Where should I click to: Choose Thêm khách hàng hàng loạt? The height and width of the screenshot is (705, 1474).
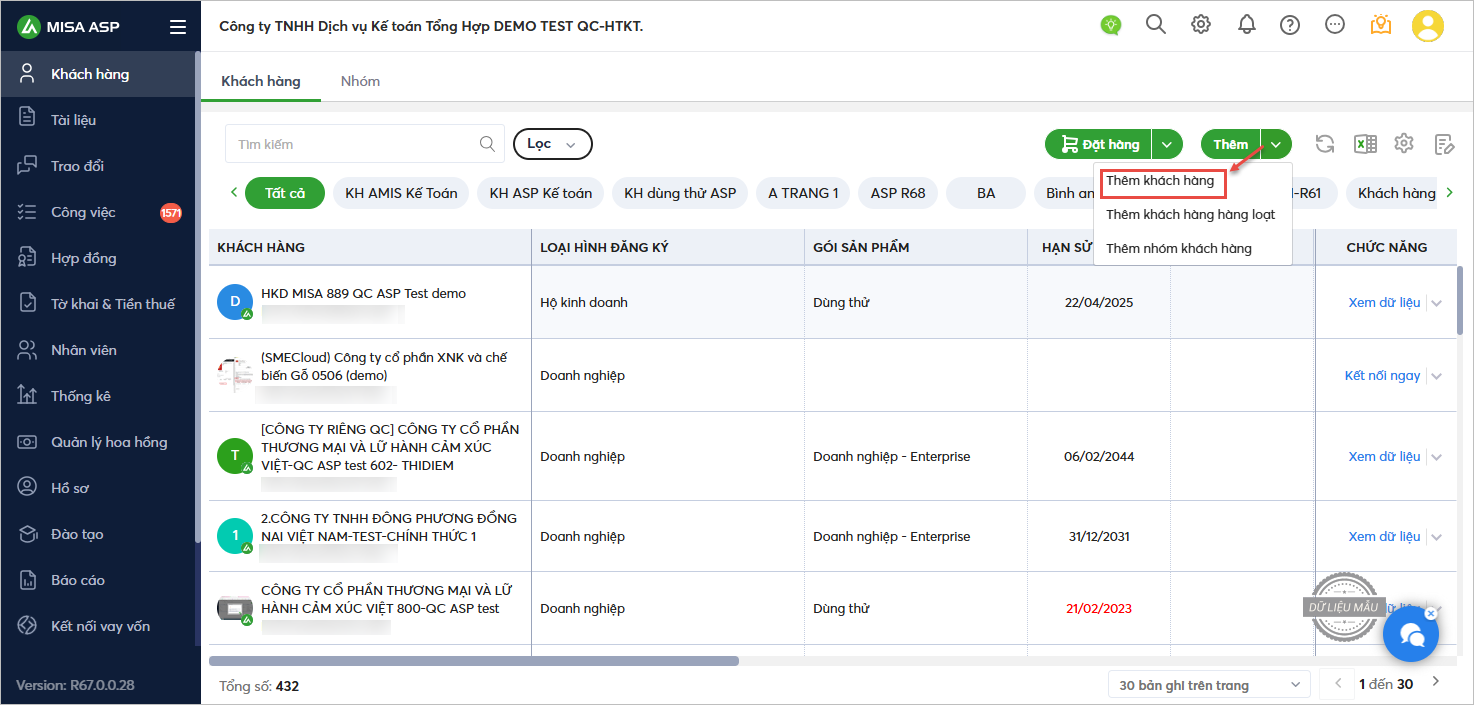[1191, 214]
